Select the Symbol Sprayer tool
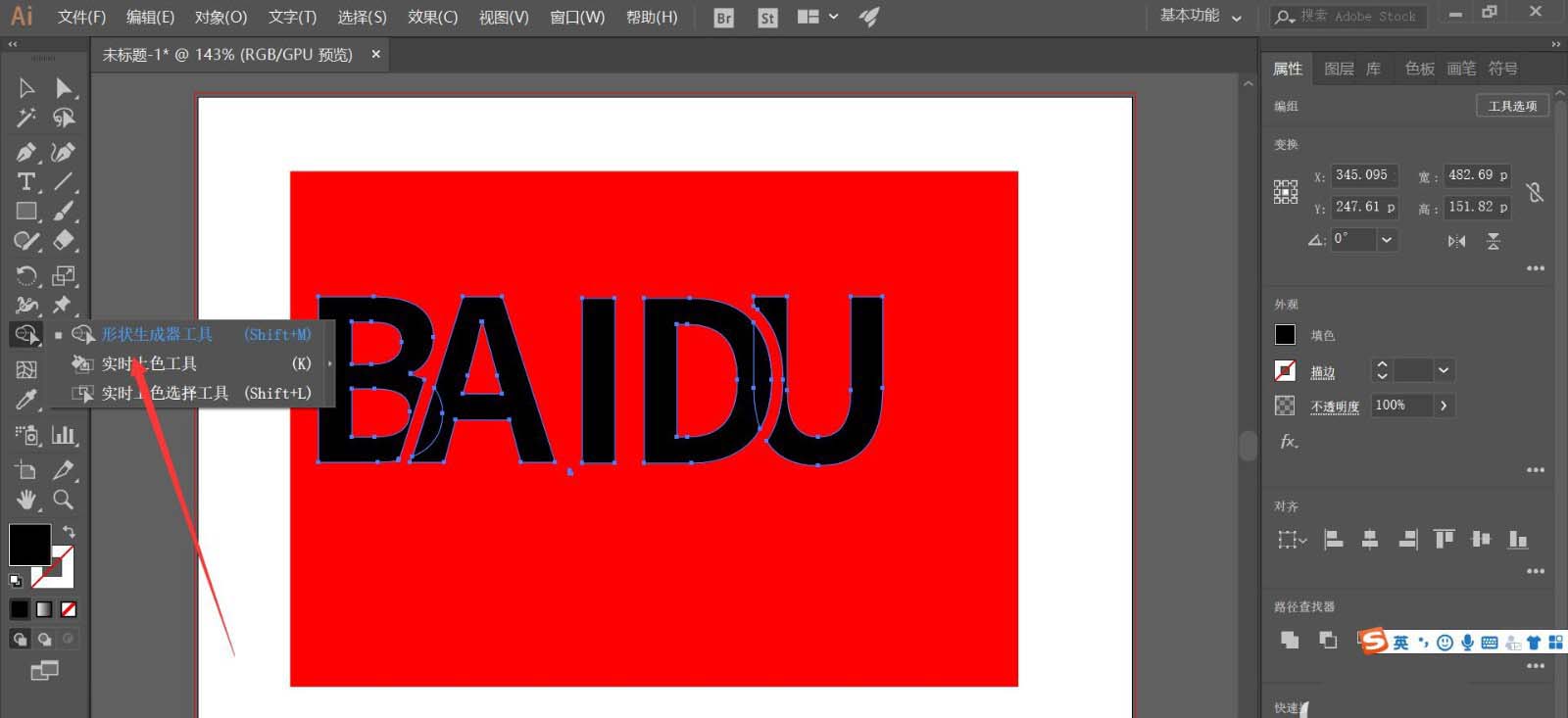Image resolution: width=1568 pixels, height=718 pixels. pyautogui.click(x=26, y=434)
